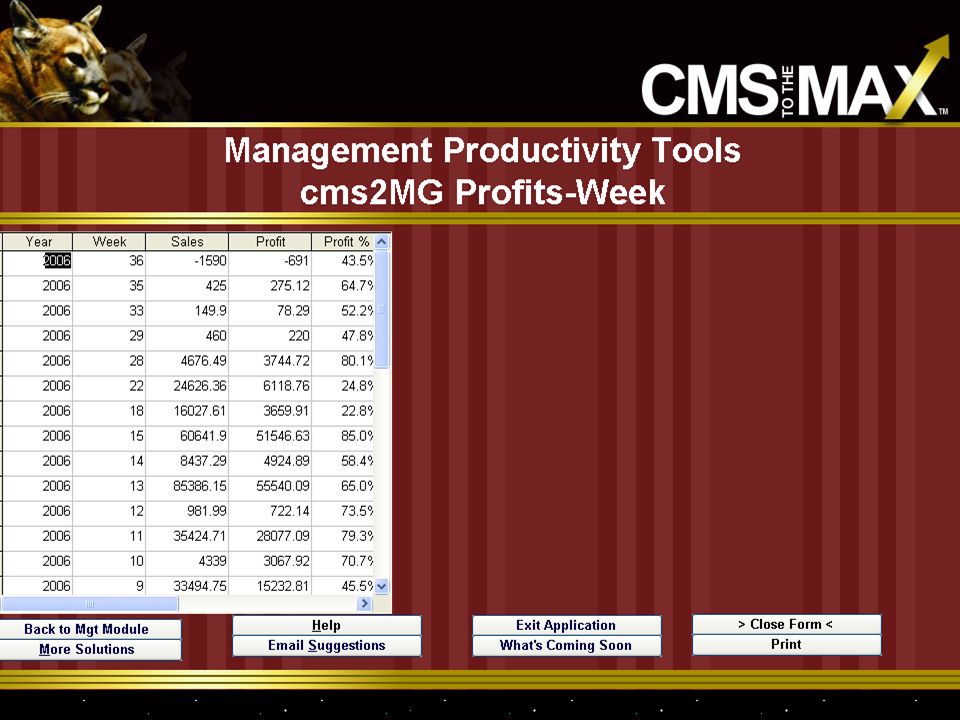The image size is (960, 720).
Task: Click the horizontal scrollbar thumb
Action: [x=89, y=604]
